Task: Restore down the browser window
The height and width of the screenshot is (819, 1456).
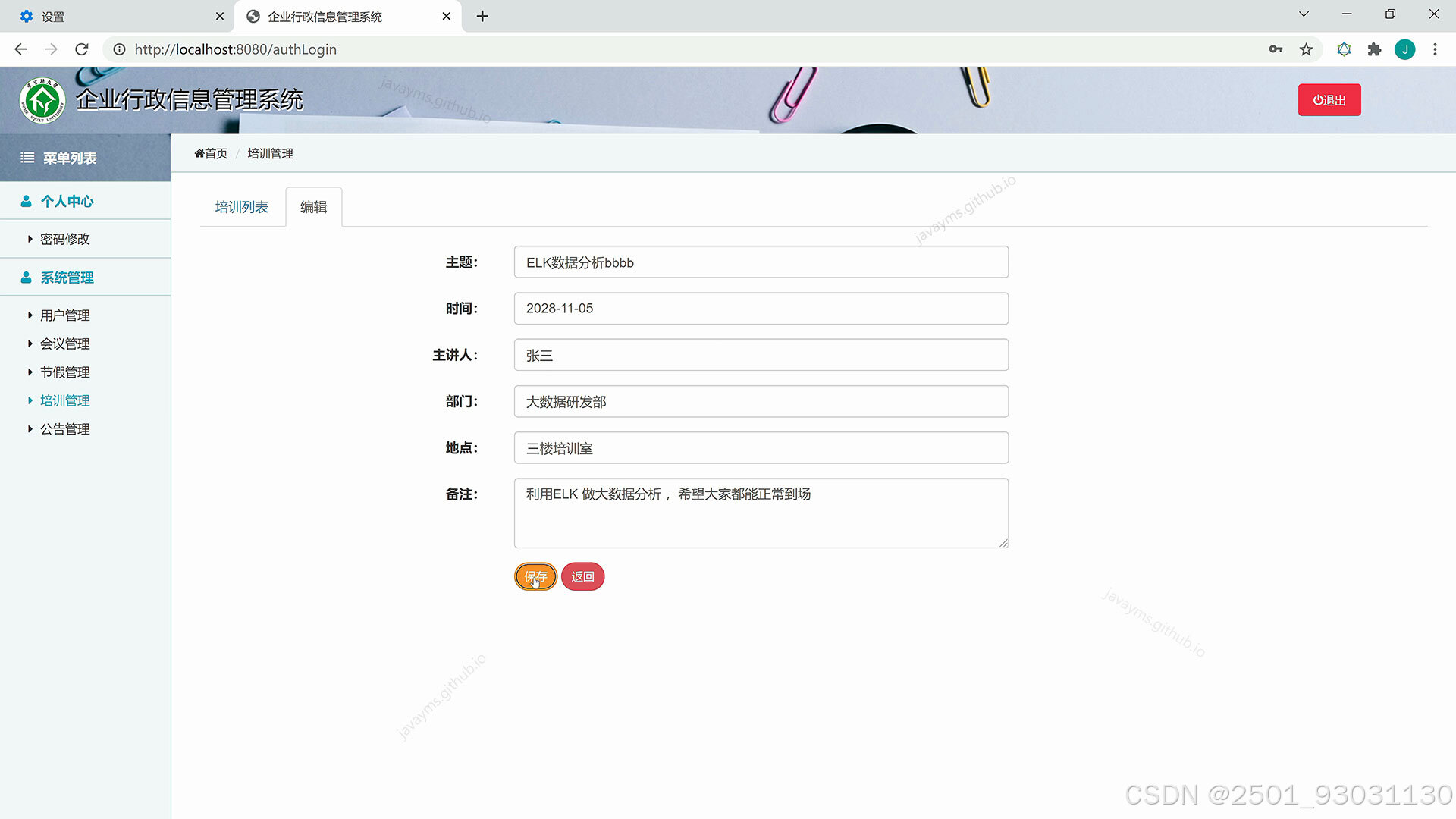Action: (1390, 14)
